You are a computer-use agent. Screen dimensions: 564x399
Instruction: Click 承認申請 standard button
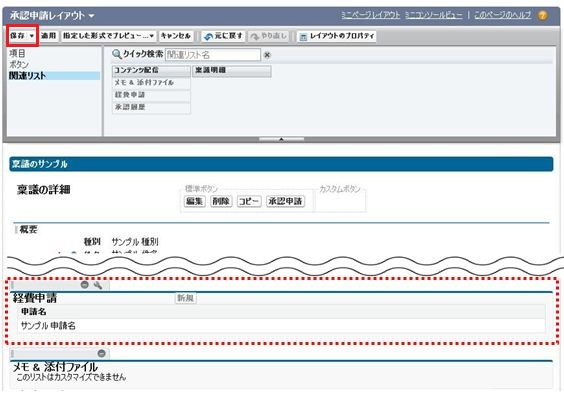point(285,201)
